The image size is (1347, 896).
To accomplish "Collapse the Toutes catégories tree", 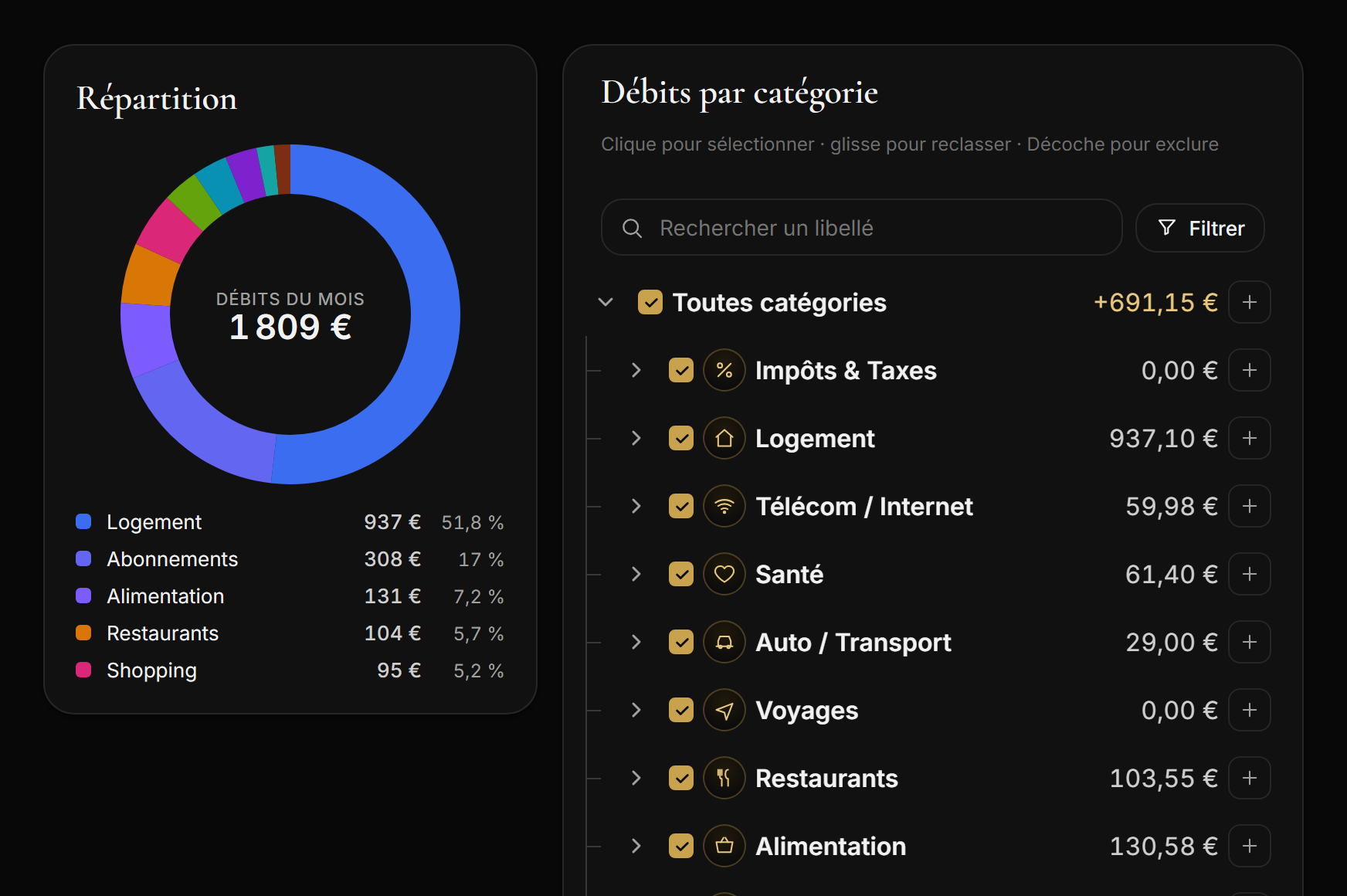I will click(x=606, y=302).
